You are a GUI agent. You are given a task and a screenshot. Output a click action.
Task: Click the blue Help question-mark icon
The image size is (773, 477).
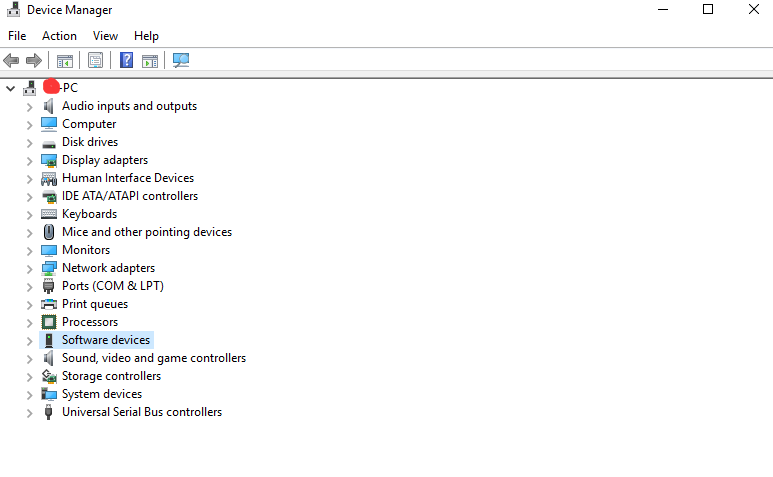tap(127, 60)
